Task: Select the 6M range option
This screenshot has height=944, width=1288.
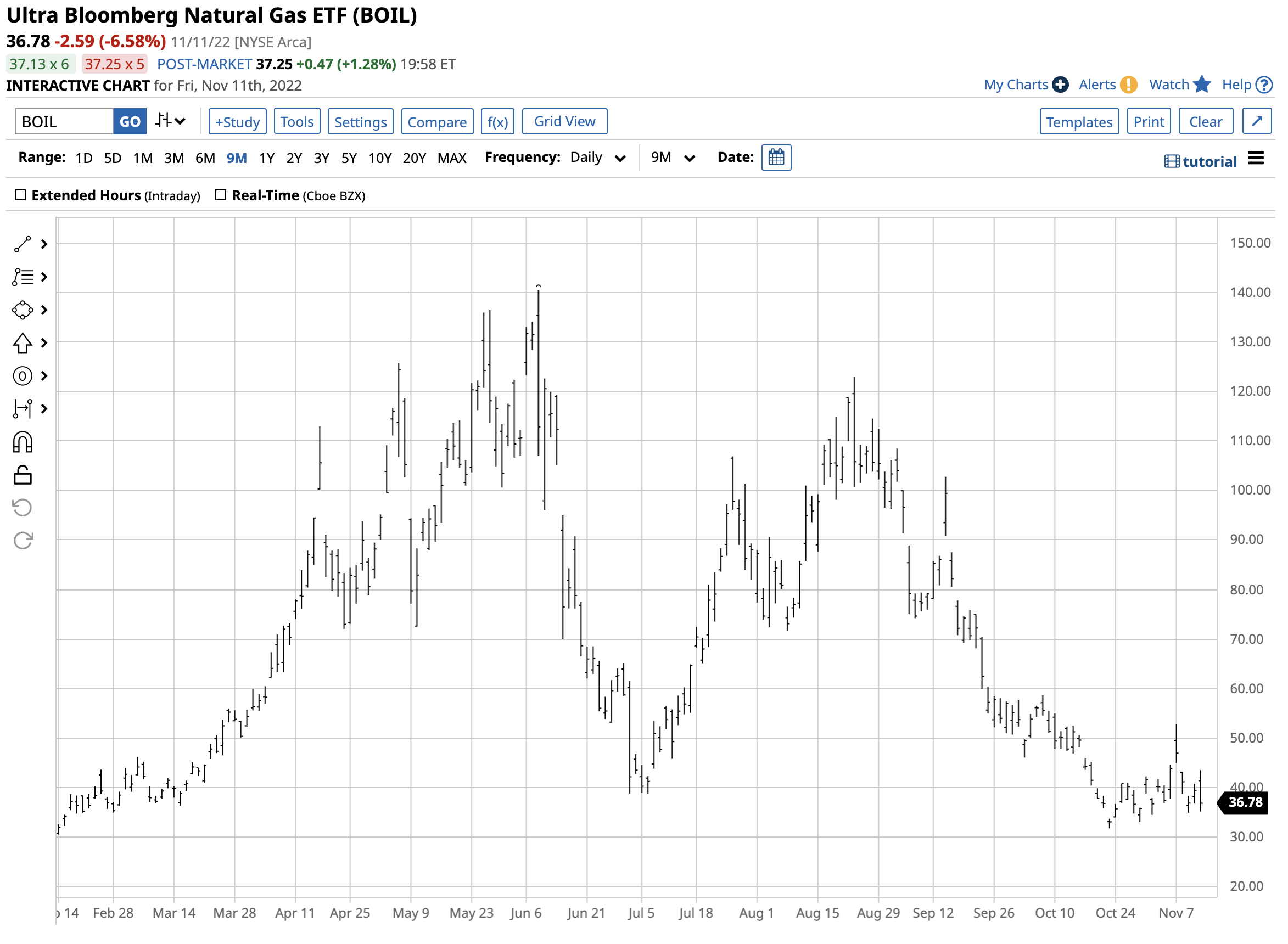Action: [x=205, y=158]
